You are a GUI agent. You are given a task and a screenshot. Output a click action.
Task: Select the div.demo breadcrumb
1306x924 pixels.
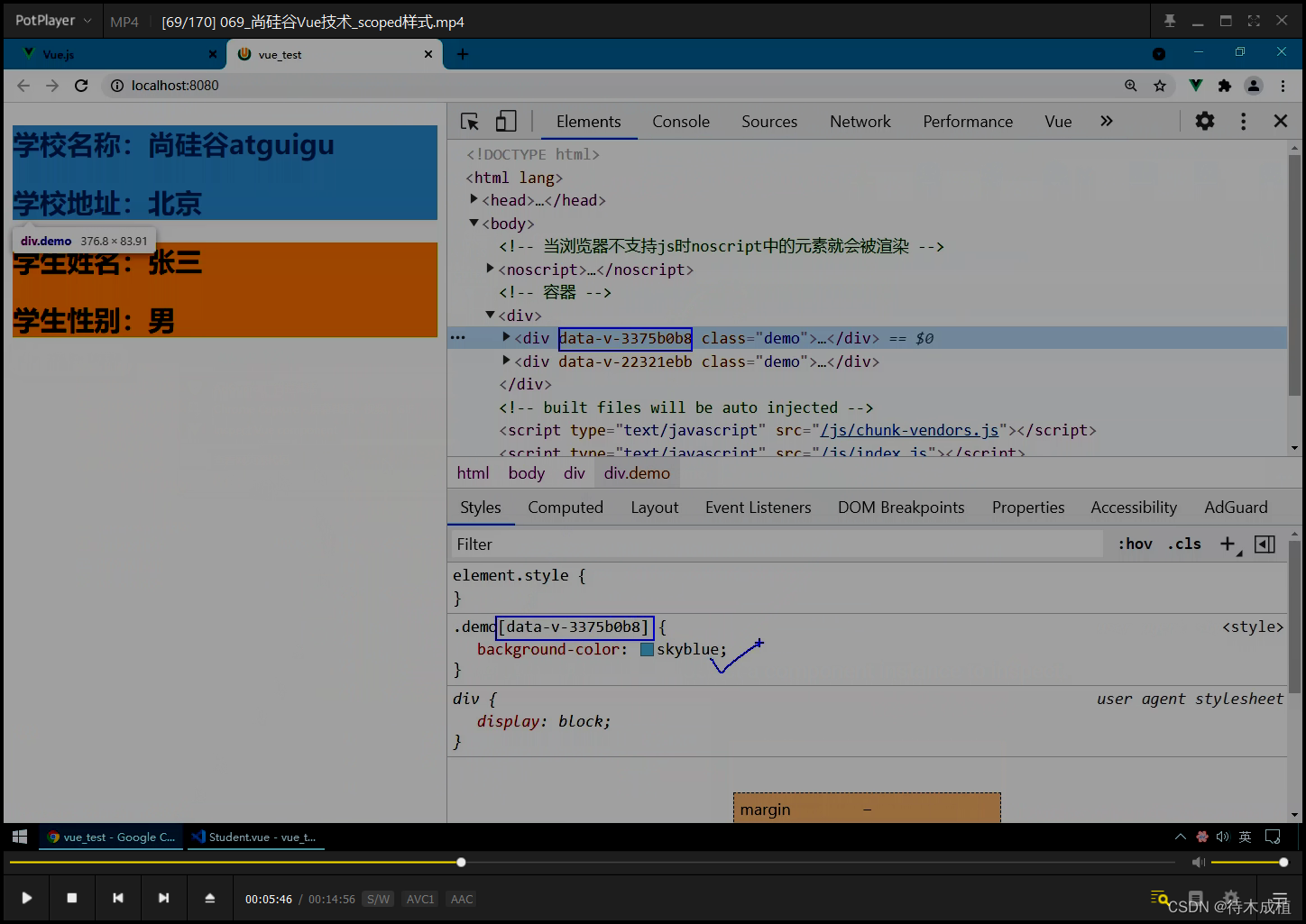(x=637, y=473)
